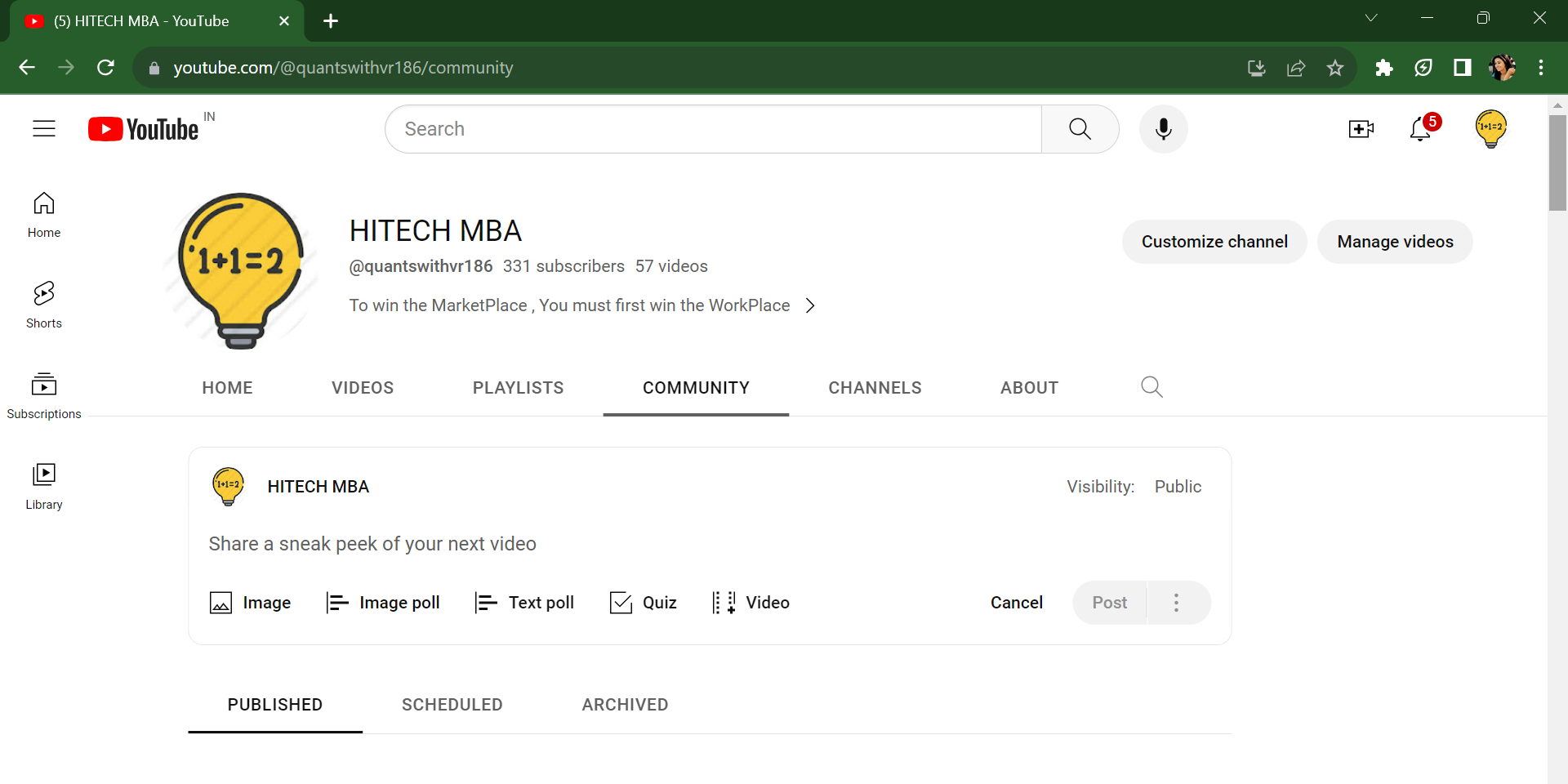Click Customize channel button
The image size is (1568, 784).
click(1214, 242)
